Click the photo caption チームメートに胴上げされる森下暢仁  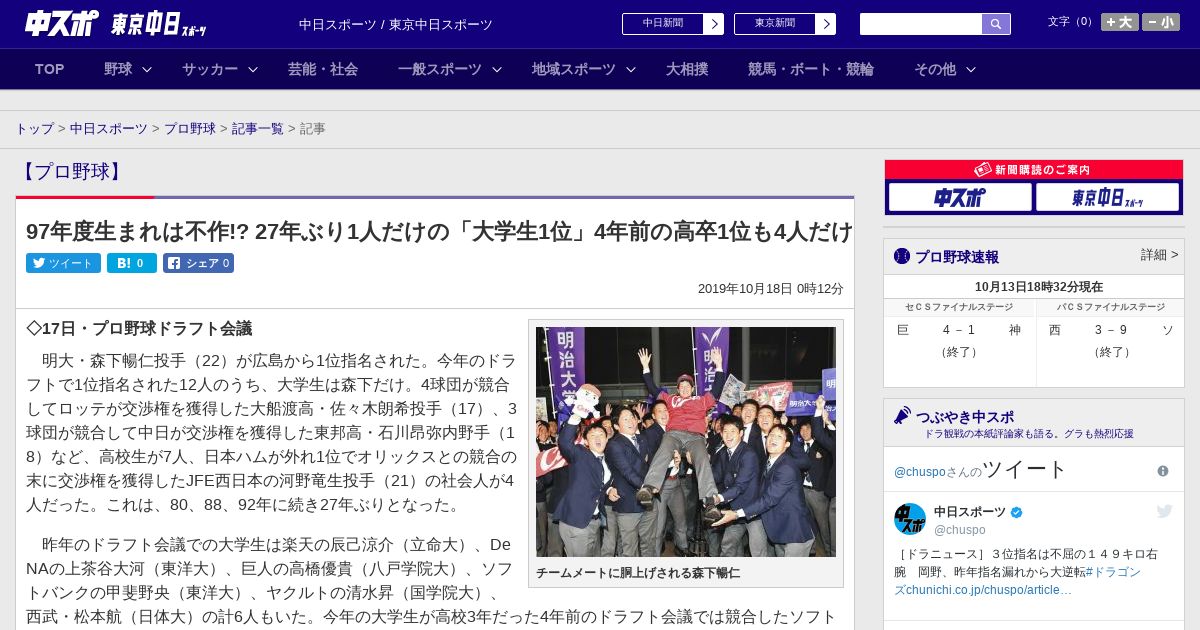[638, 573]
